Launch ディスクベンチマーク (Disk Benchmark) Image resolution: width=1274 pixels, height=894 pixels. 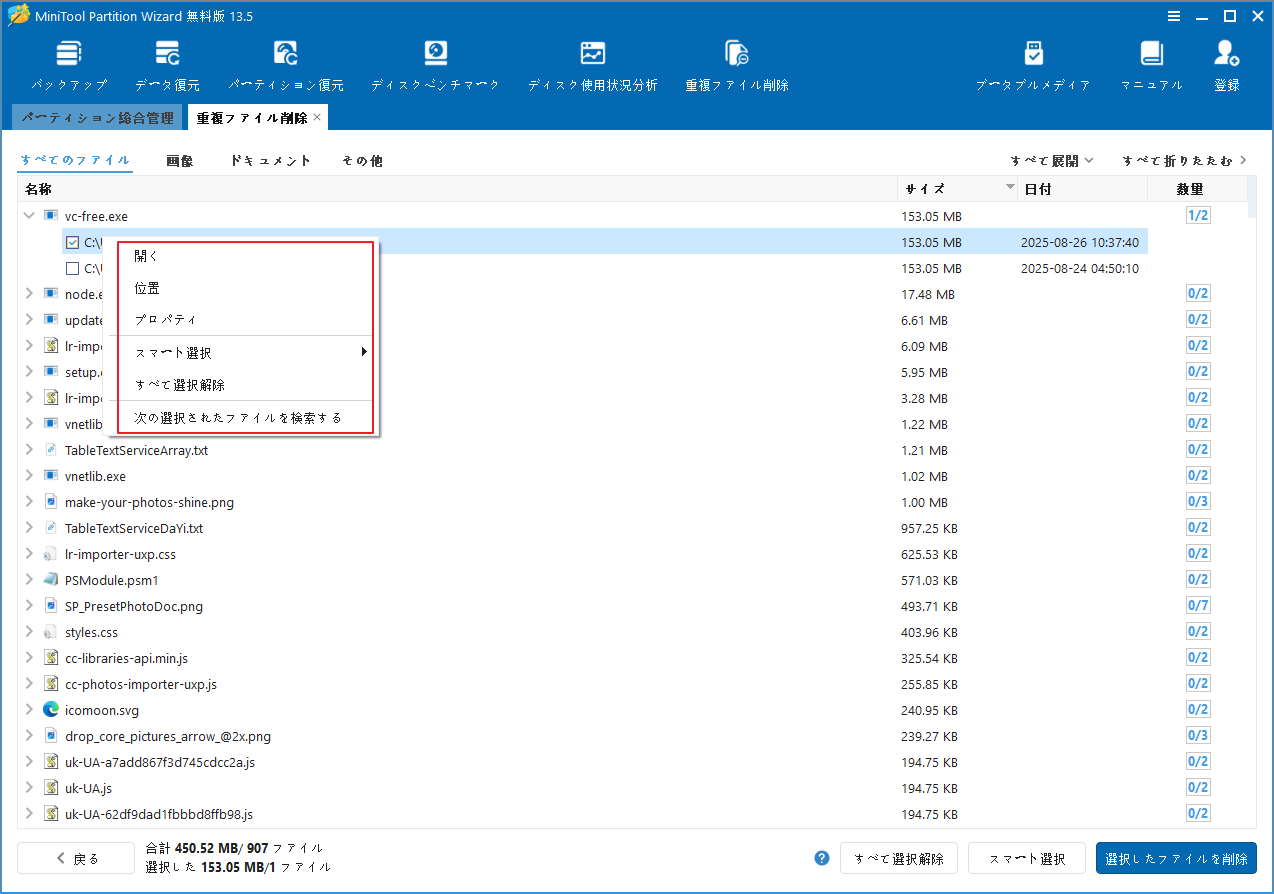435,62
